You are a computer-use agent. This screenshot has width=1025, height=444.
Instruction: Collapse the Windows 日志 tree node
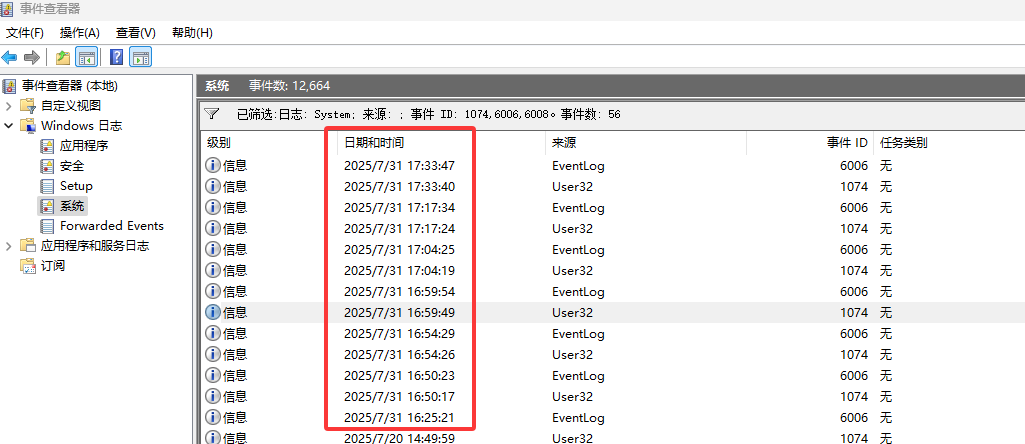pos(8,126)
